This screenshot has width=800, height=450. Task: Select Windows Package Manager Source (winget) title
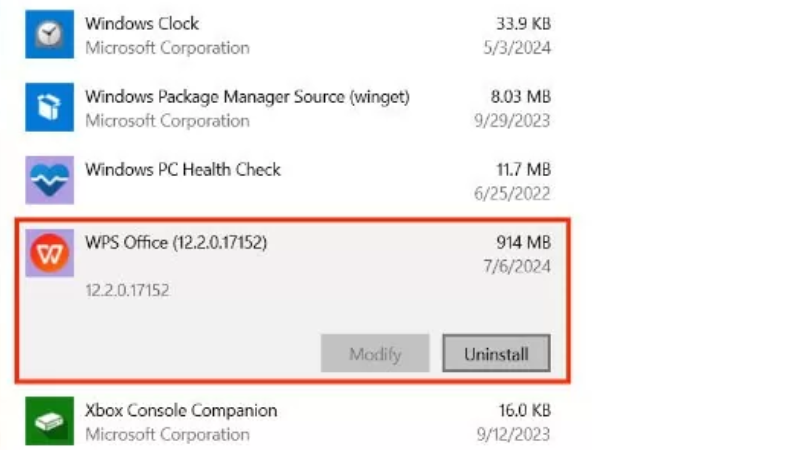pos(247,97)
